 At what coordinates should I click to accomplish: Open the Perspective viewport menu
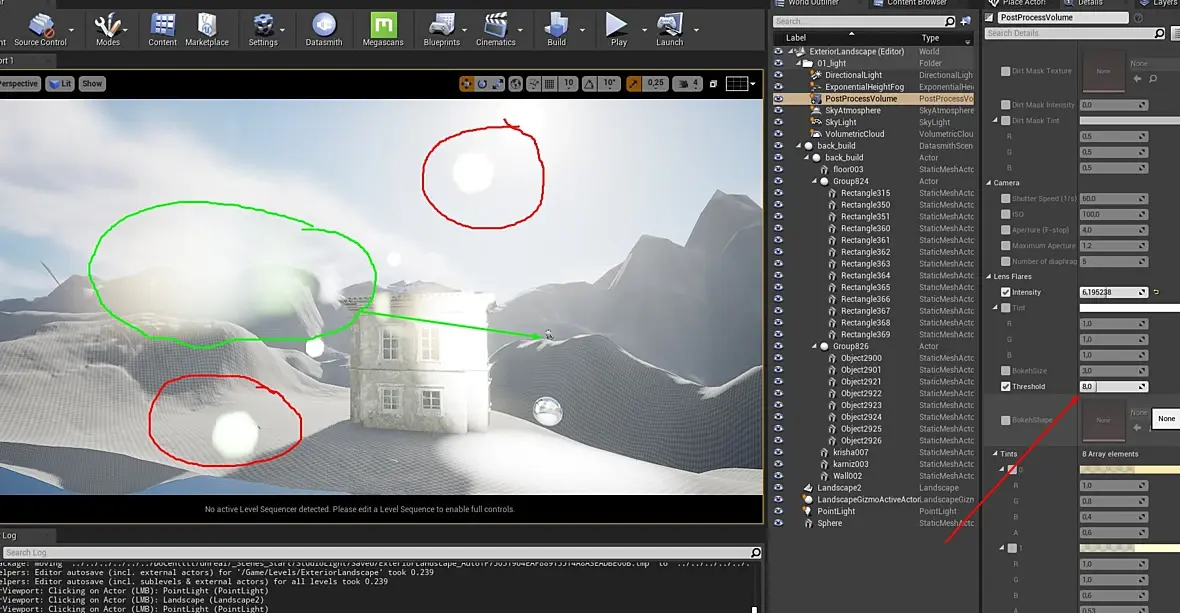click(x=17, y=83)
